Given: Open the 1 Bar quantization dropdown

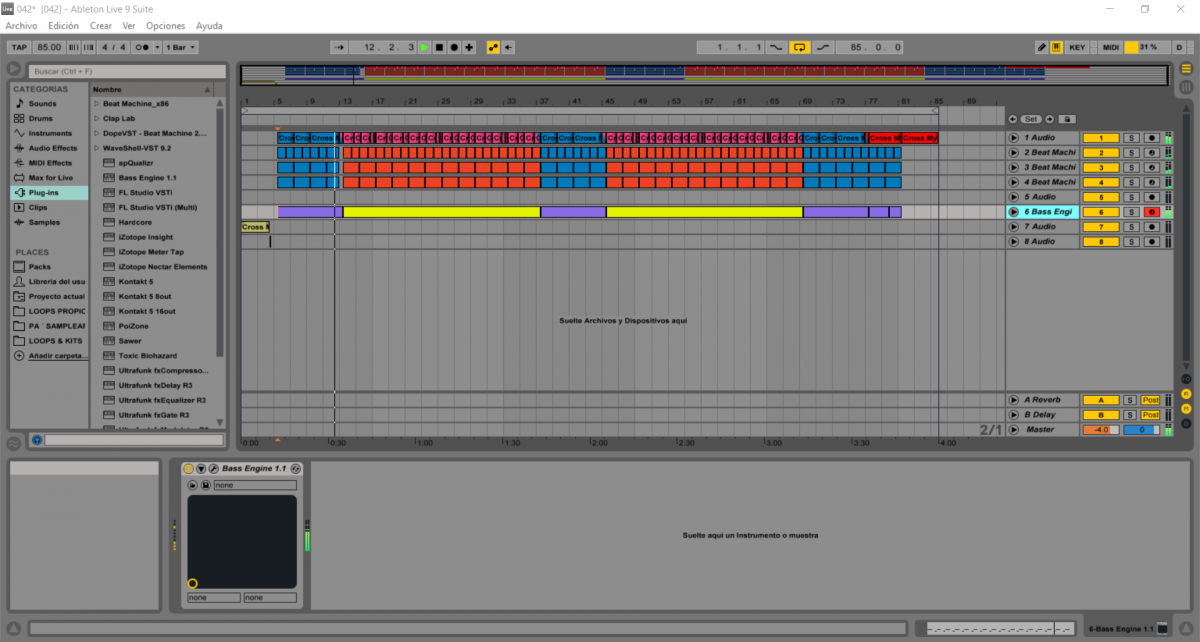Looking at the screenshot, I should click(180, 47).
